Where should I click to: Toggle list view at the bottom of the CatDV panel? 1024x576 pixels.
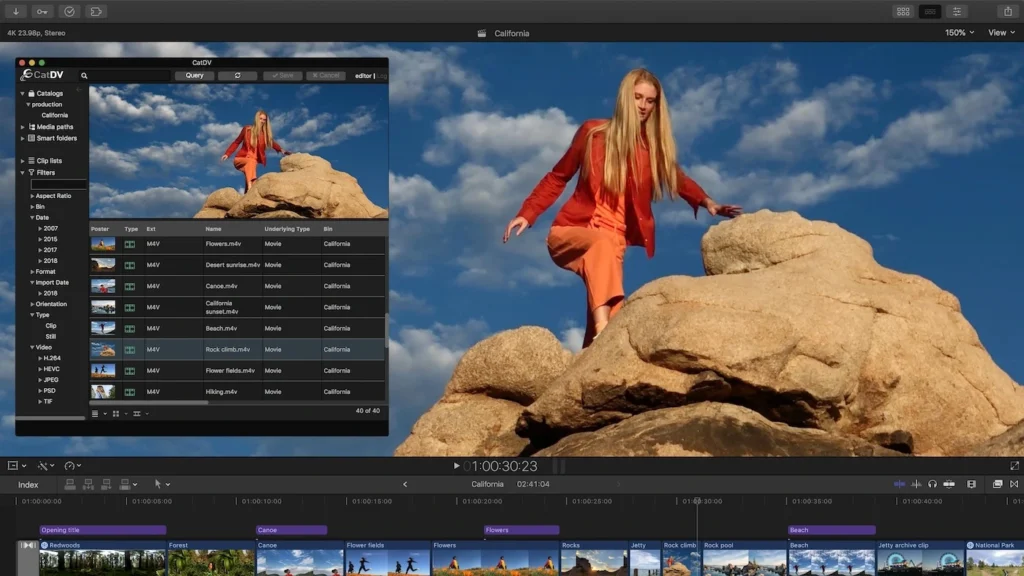(95, 413)
